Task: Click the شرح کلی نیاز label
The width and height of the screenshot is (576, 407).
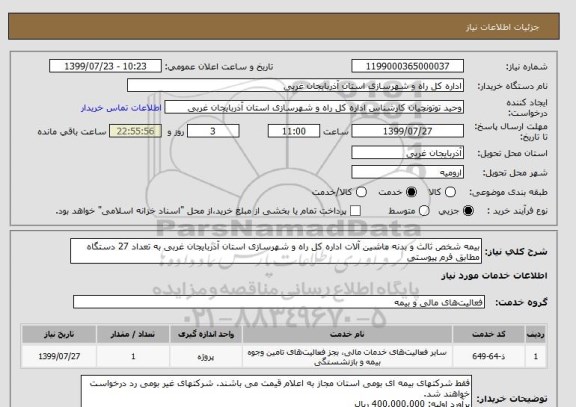Action: click(x=516, y=252)
